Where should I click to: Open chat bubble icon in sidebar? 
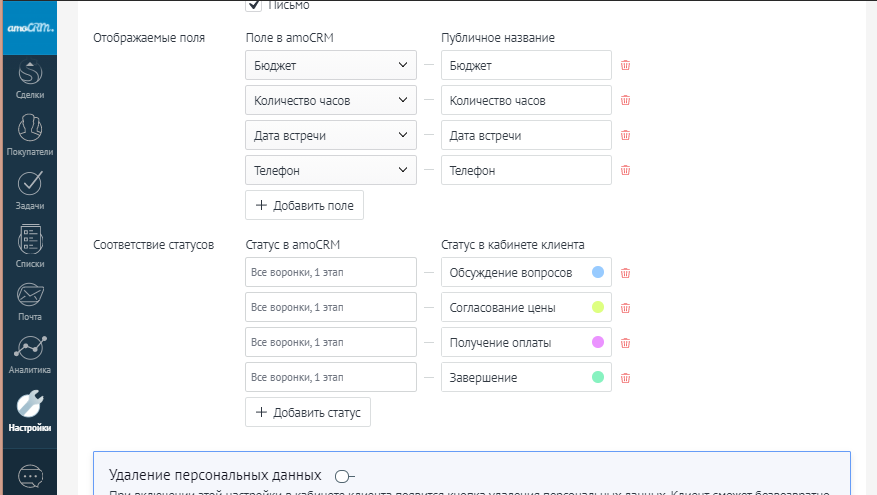click(30, 477)
